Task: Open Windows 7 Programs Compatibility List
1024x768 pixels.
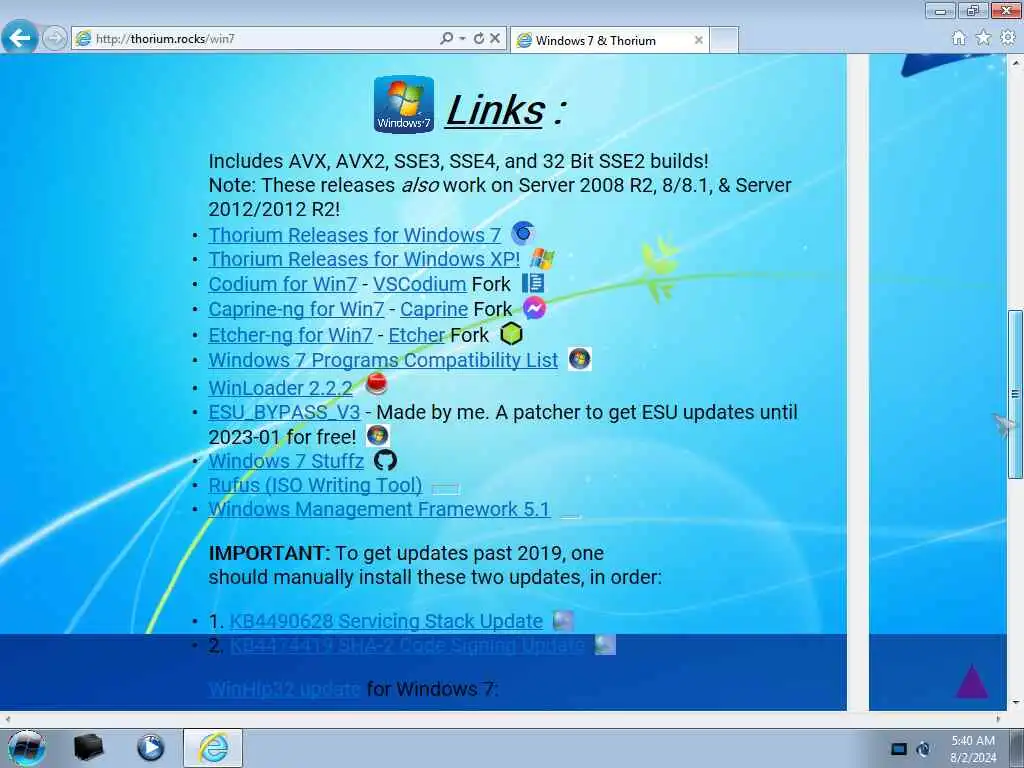Action: [x=383, y=360]
